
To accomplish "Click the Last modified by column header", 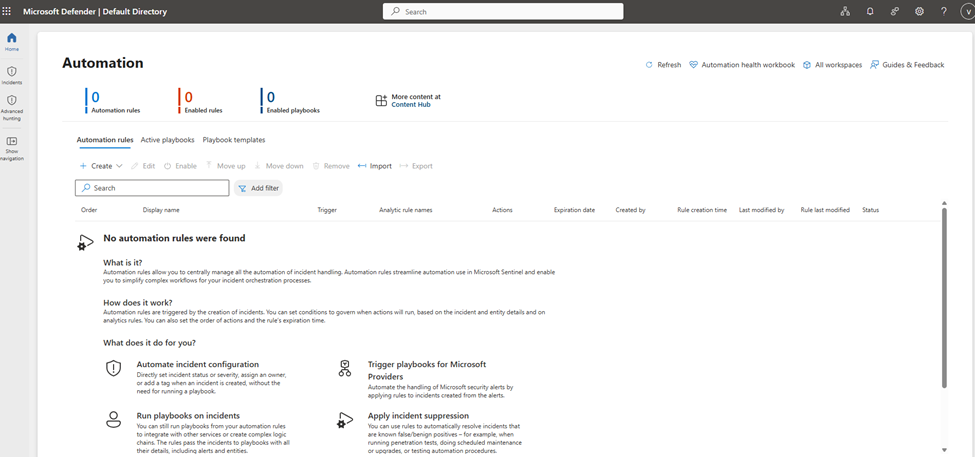I will tap(762, 210).
